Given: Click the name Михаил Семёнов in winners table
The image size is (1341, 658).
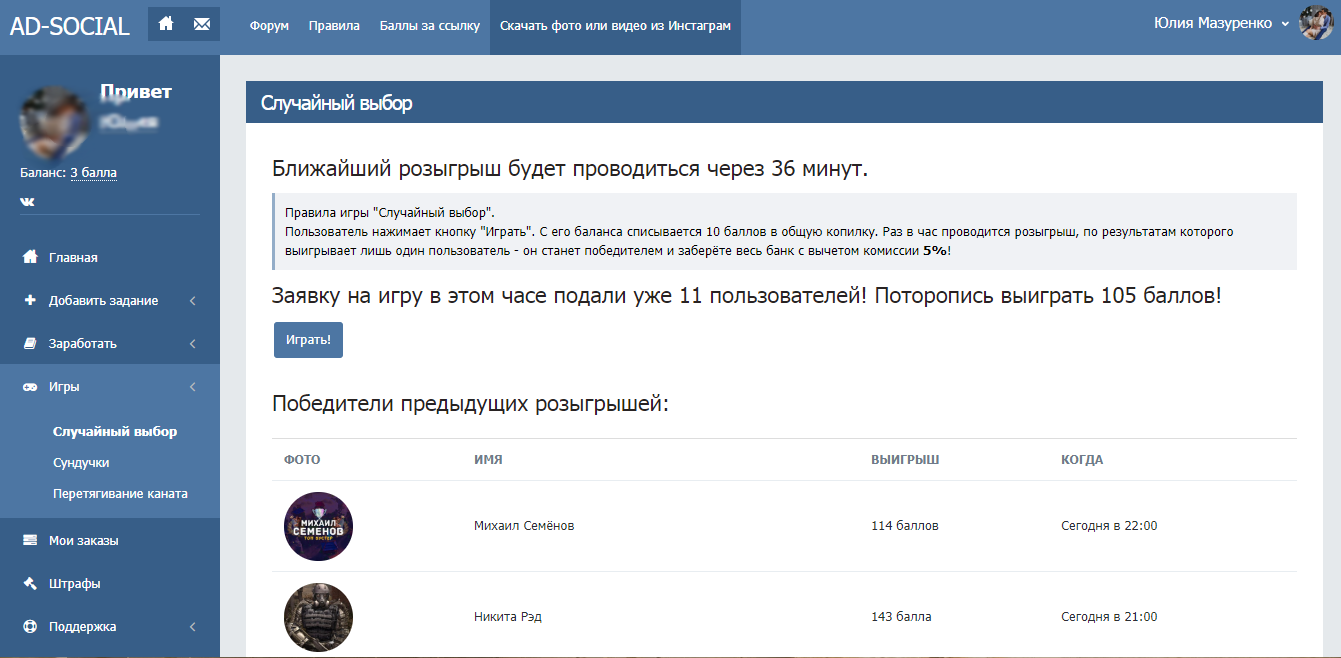Looking at the screenshot, I should [x=524, y=526].
